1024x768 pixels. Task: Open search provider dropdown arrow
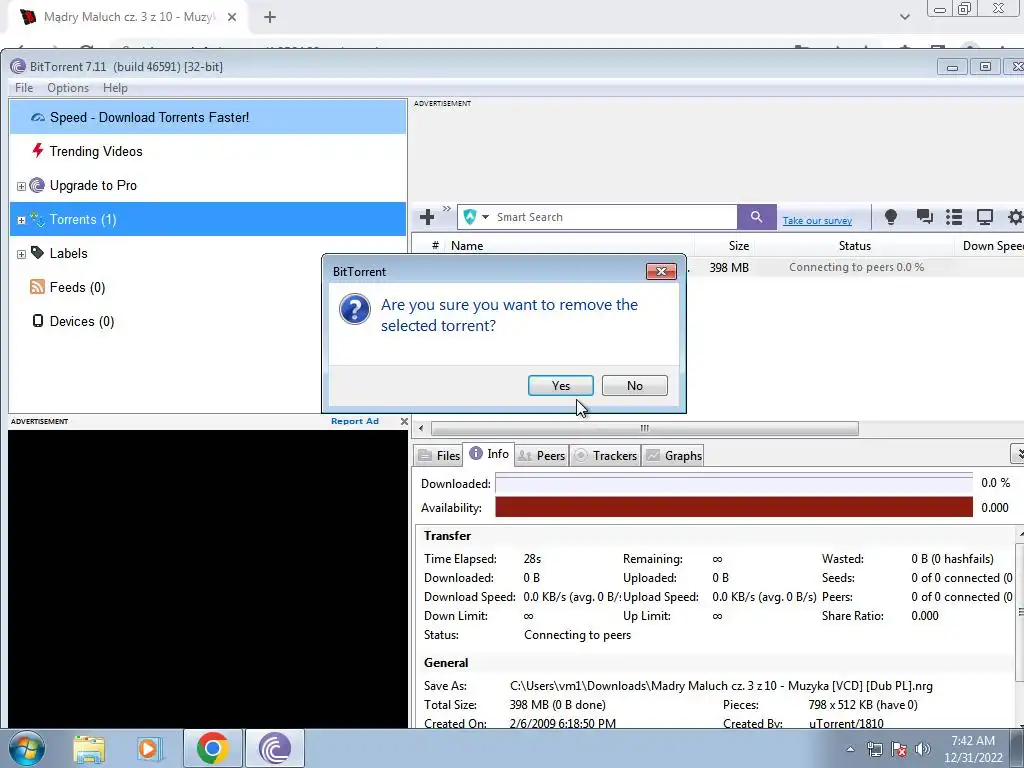[x=485, y=217]
